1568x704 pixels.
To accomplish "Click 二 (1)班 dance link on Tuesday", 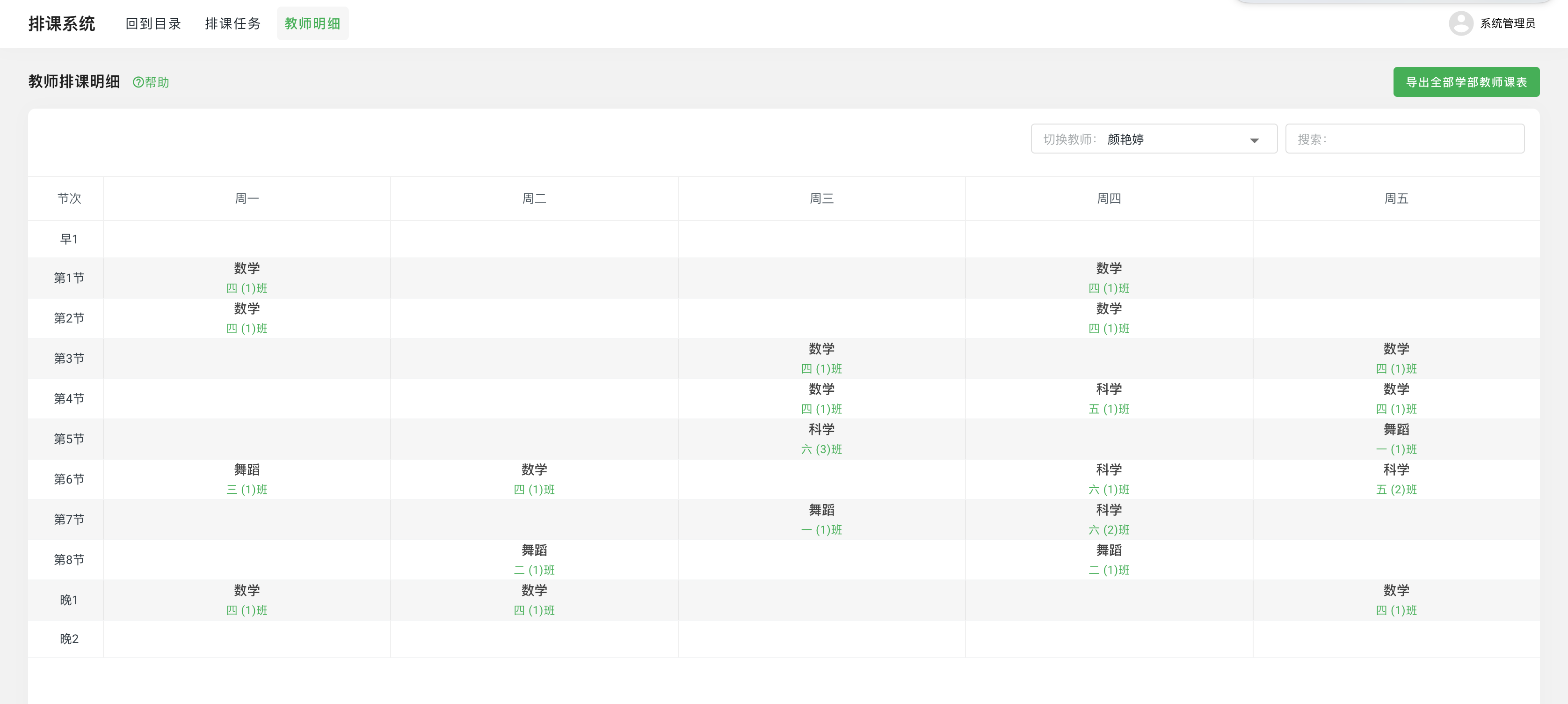I will click(534, 570).
